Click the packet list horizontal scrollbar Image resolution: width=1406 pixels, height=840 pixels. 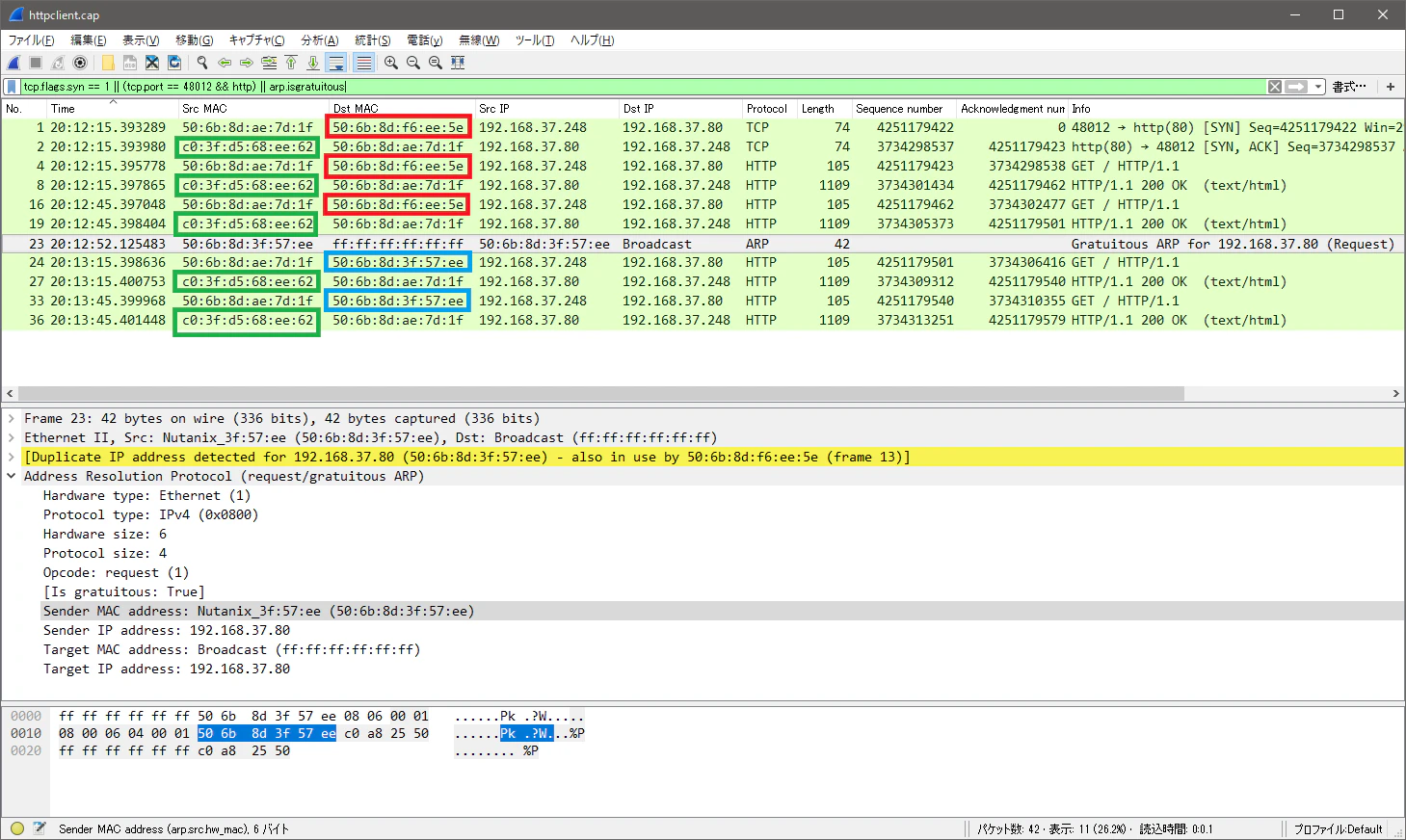click(x=601, y=394)
